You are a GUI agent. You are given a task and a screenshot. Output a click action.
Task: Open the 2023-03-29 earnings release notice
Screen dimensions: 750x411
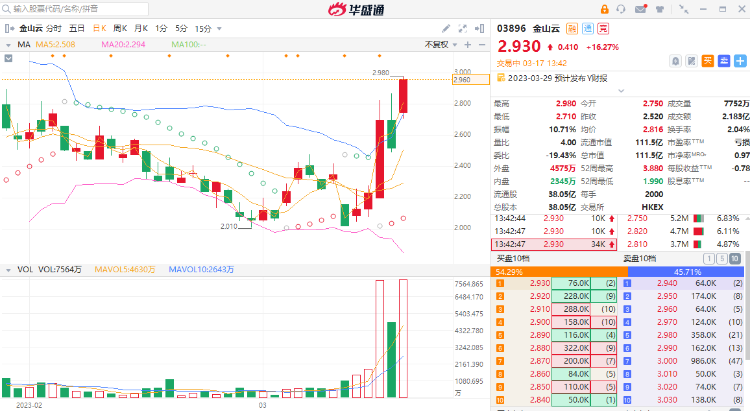tap(557, 78)
